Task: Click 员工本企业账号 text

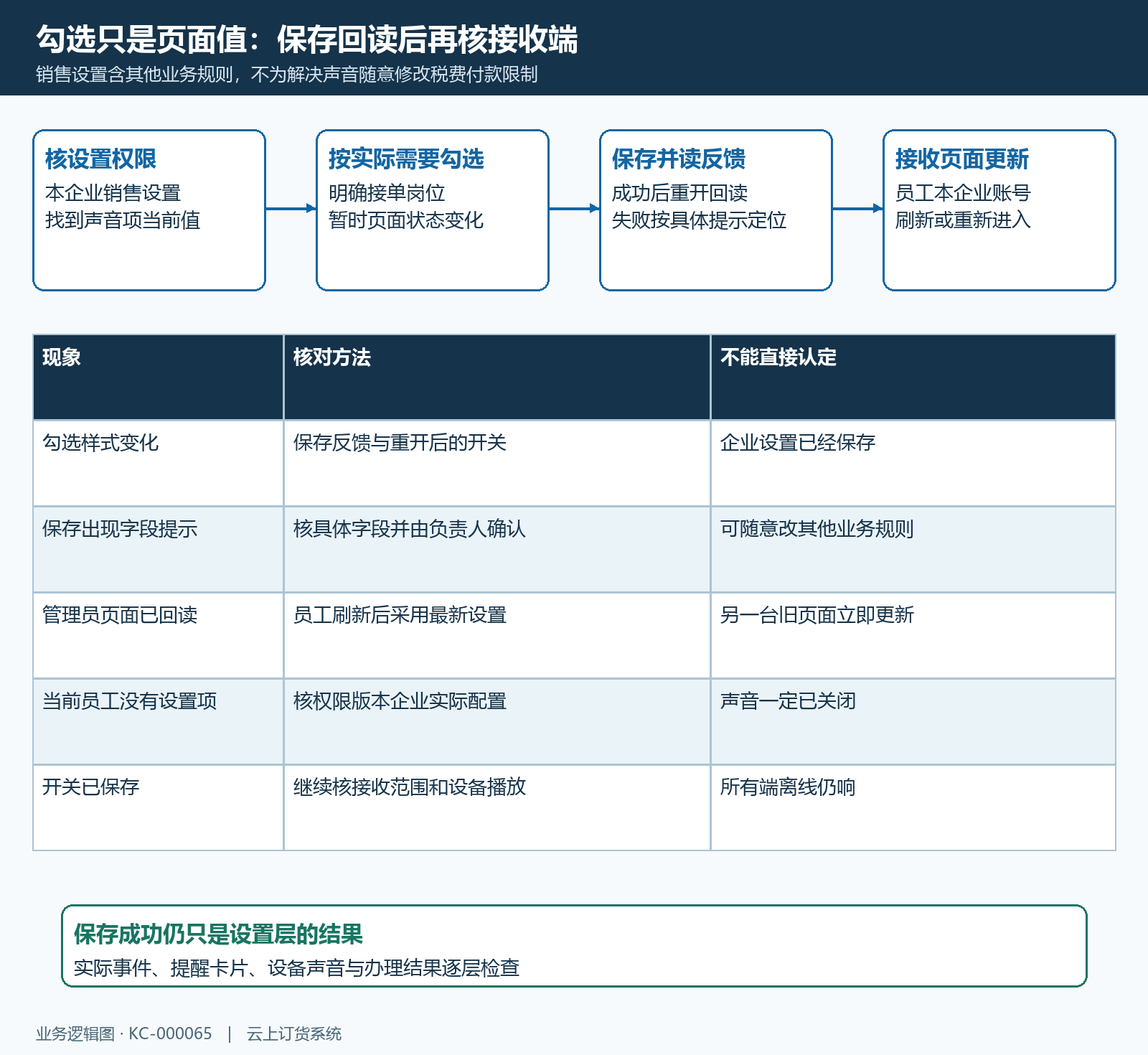Action: click(963, 193)
